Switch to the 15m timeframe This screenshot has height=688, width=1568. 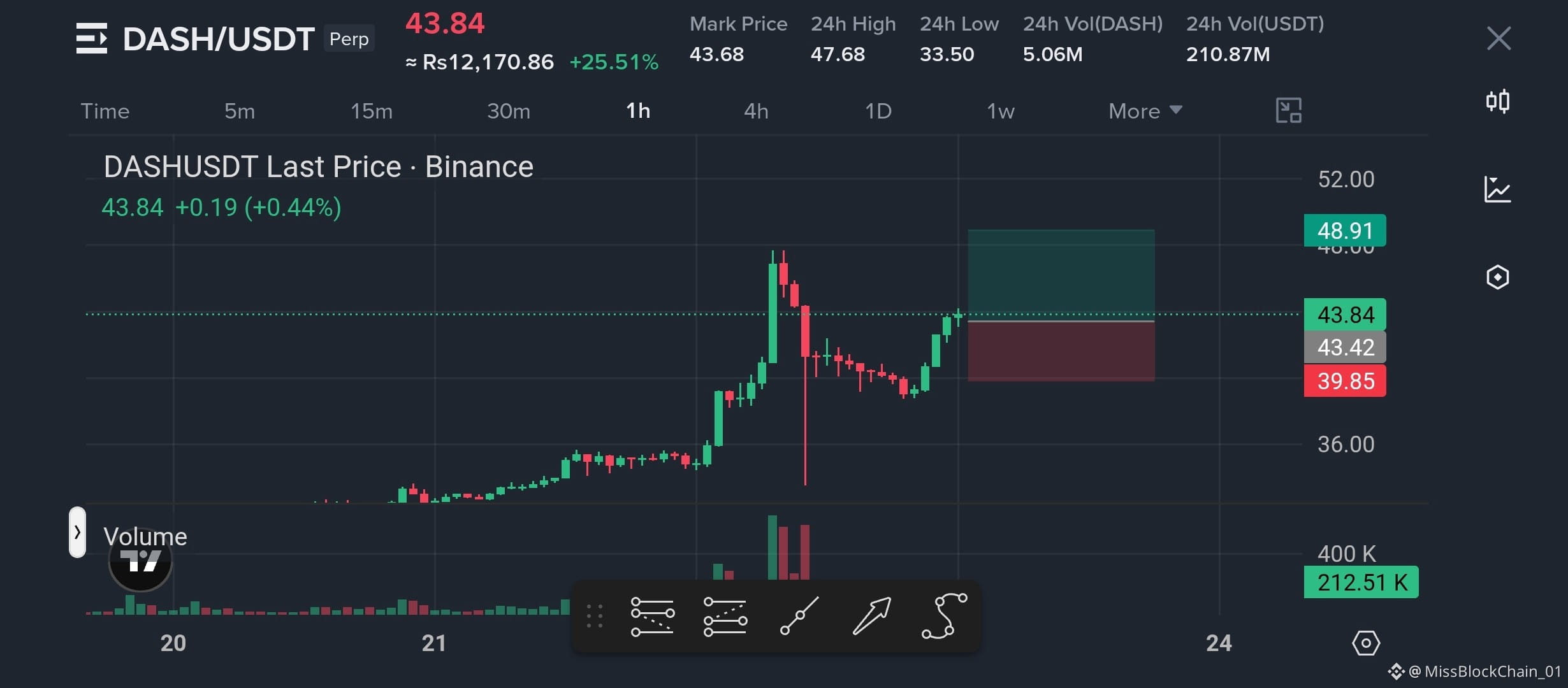(x=372, y=111)
